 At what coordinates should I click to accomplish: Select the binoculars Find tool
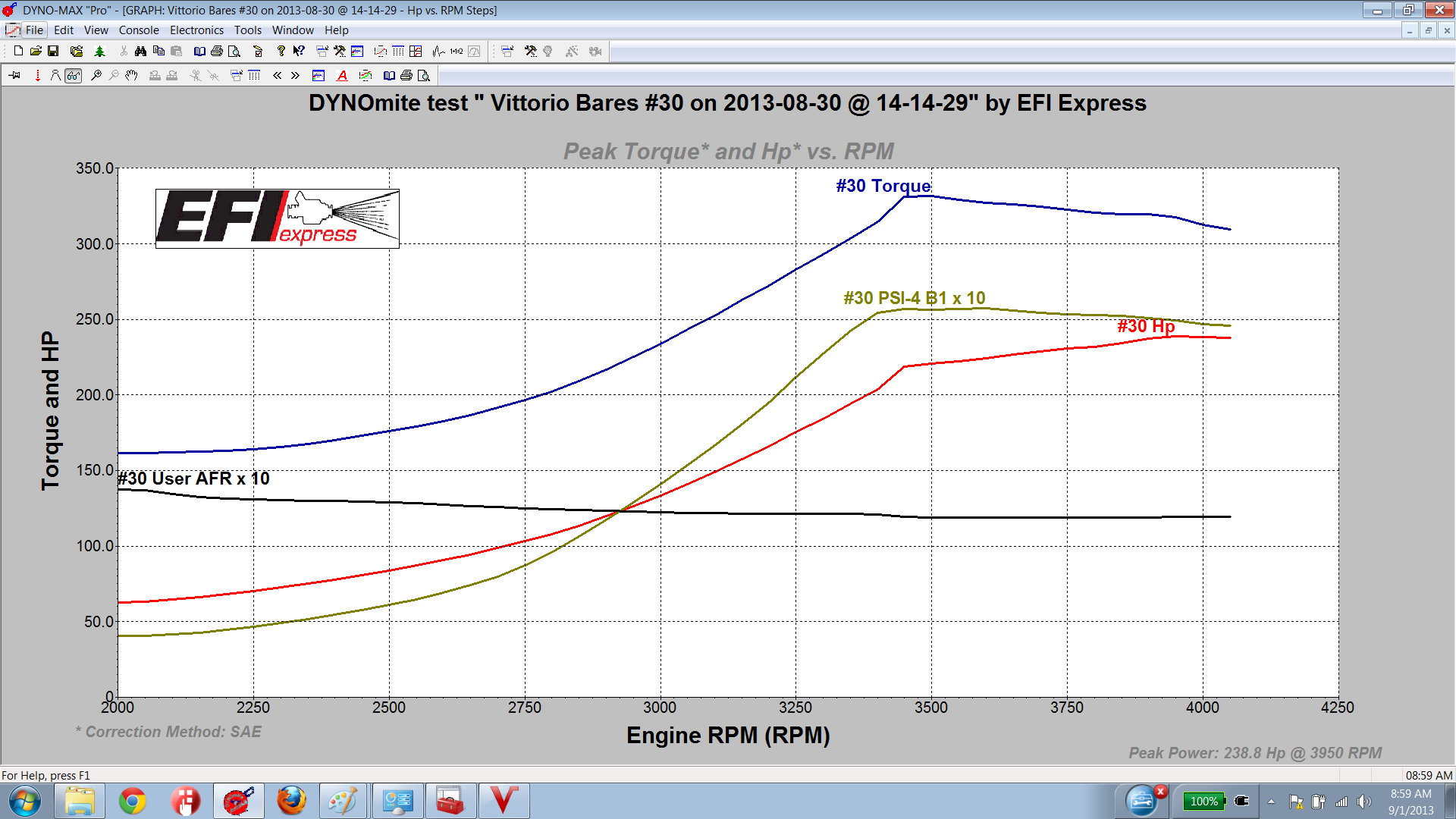(140, 52)
